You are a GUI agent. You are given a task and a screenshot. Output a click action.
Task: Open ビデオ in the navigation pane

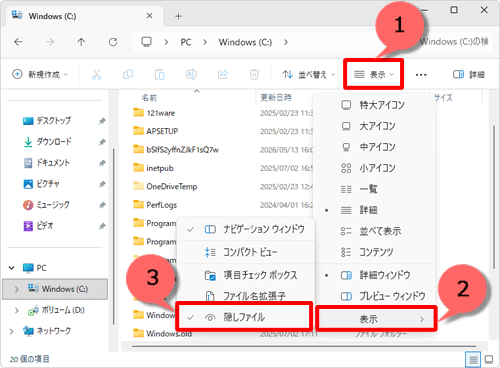(x=45, y=226)
